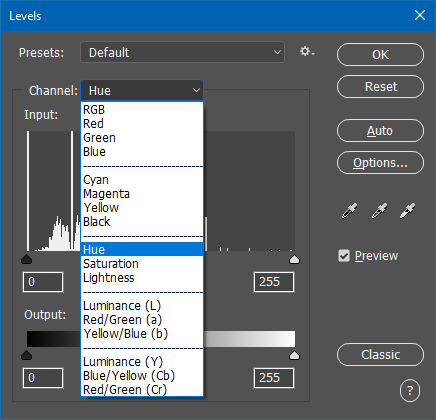Image resolution: width=436 pixels, height=420 pixels.
Task: Collapse the Channel dropdown showing Hue
Action: coord(142,90)
